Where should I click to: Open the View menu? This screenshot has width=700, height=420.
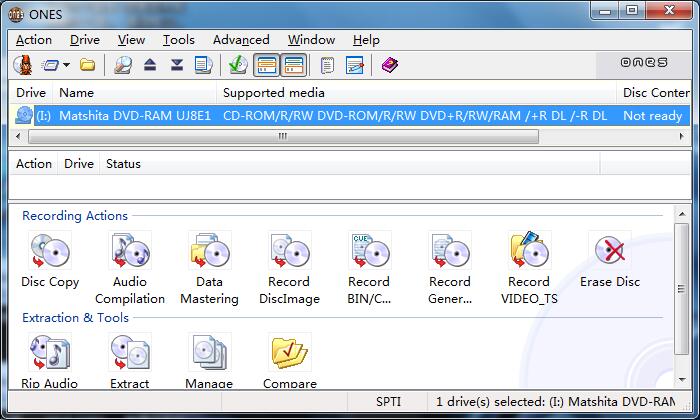(131, 40)
